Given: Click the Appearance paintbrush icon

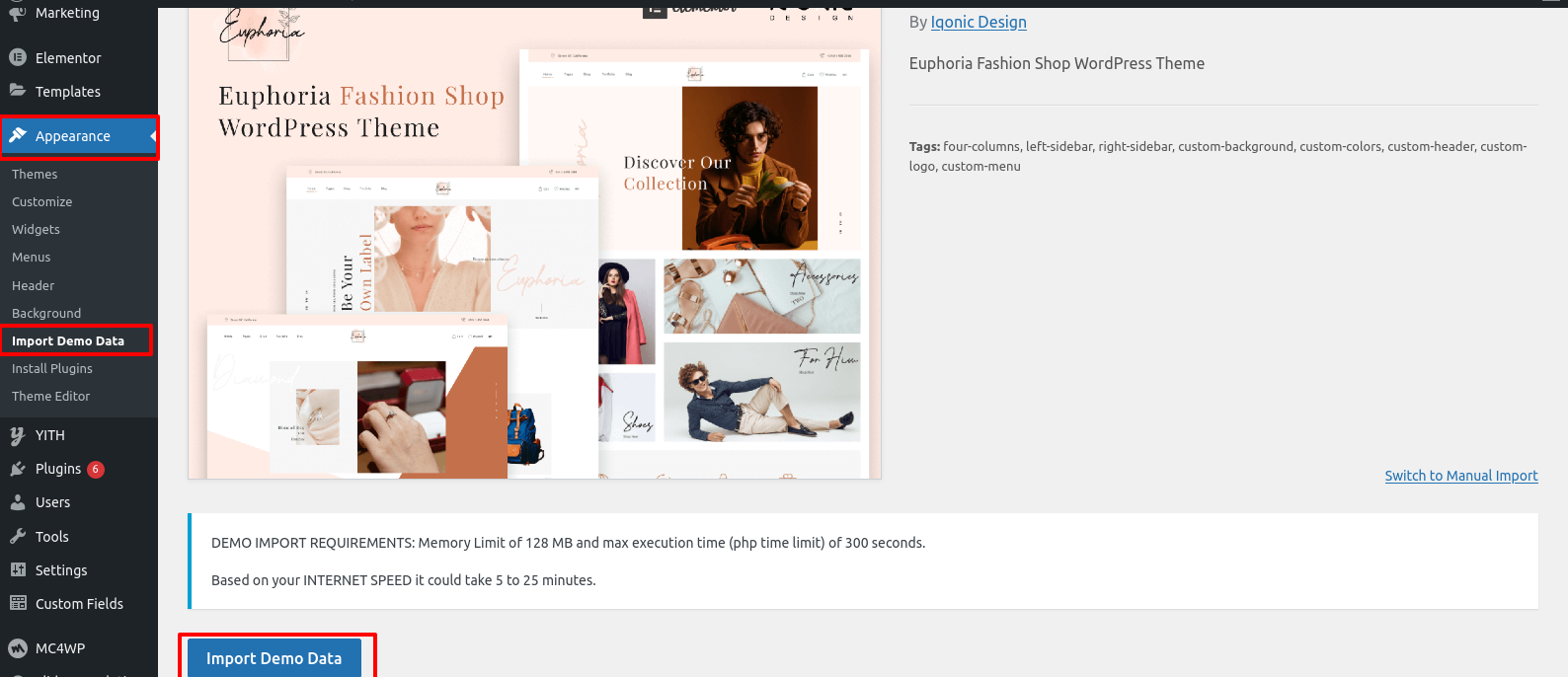Looking at the screenshot, I should tap(18, 136).
